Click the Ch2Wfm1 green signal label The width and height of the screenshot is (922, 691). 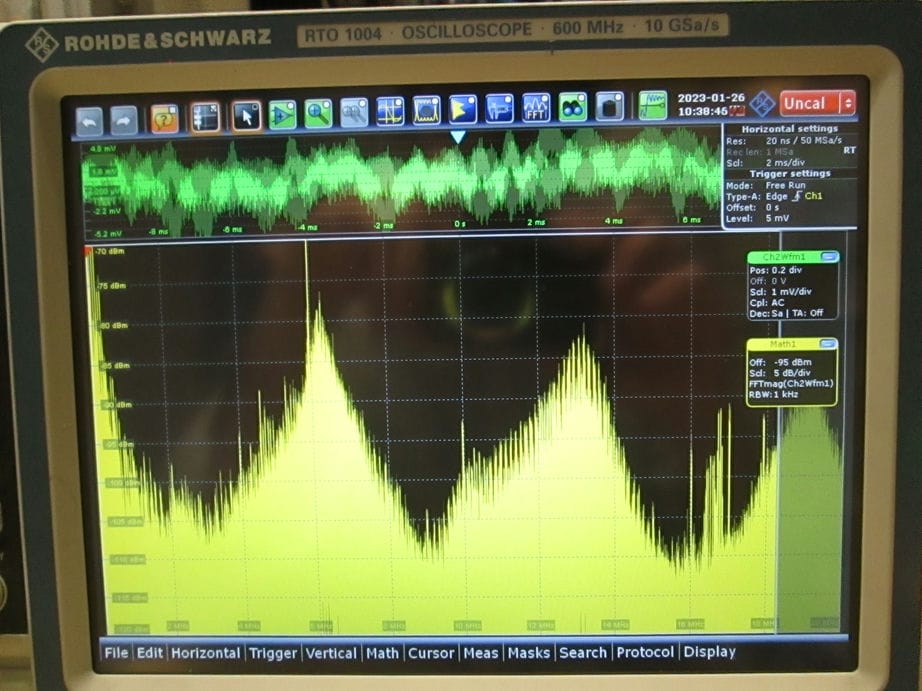(x=784, y=257)
